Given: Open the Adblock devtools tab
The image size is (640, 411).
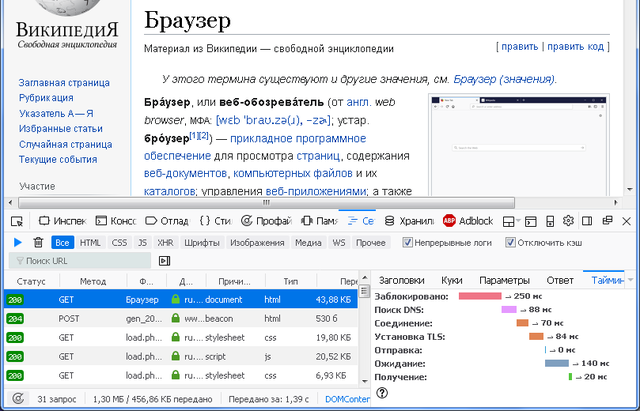Looking at the screenshot, I should click(x=468, y=221).
